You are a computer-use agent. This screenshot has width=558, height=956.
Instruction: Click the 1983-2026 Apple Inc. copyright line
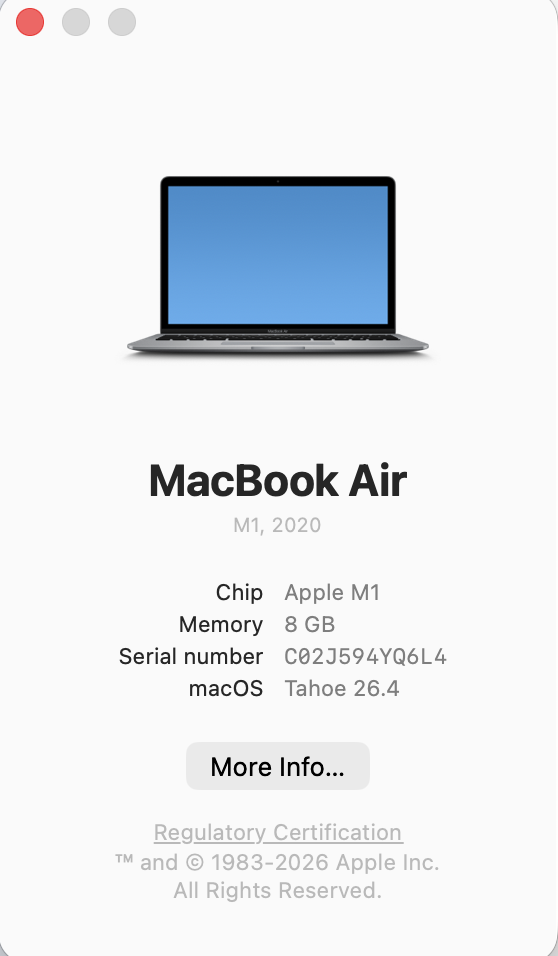click(x=277, y=862)
